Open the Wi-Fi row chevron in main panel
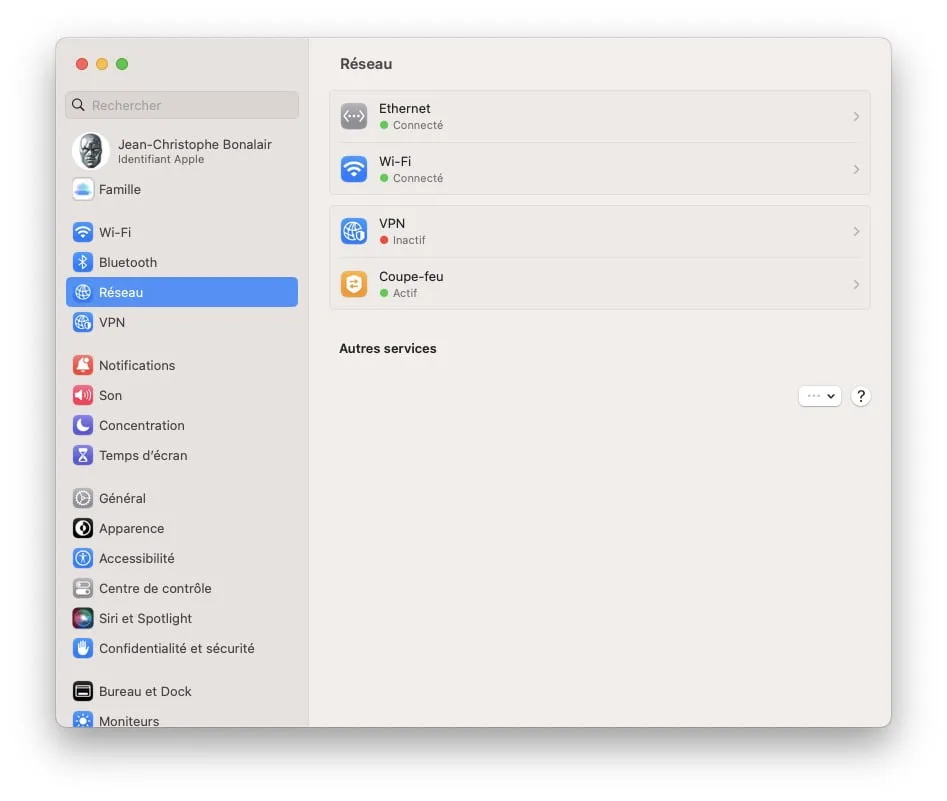The width and height of the screenshot is (947, 801). [x=856, y=169]
